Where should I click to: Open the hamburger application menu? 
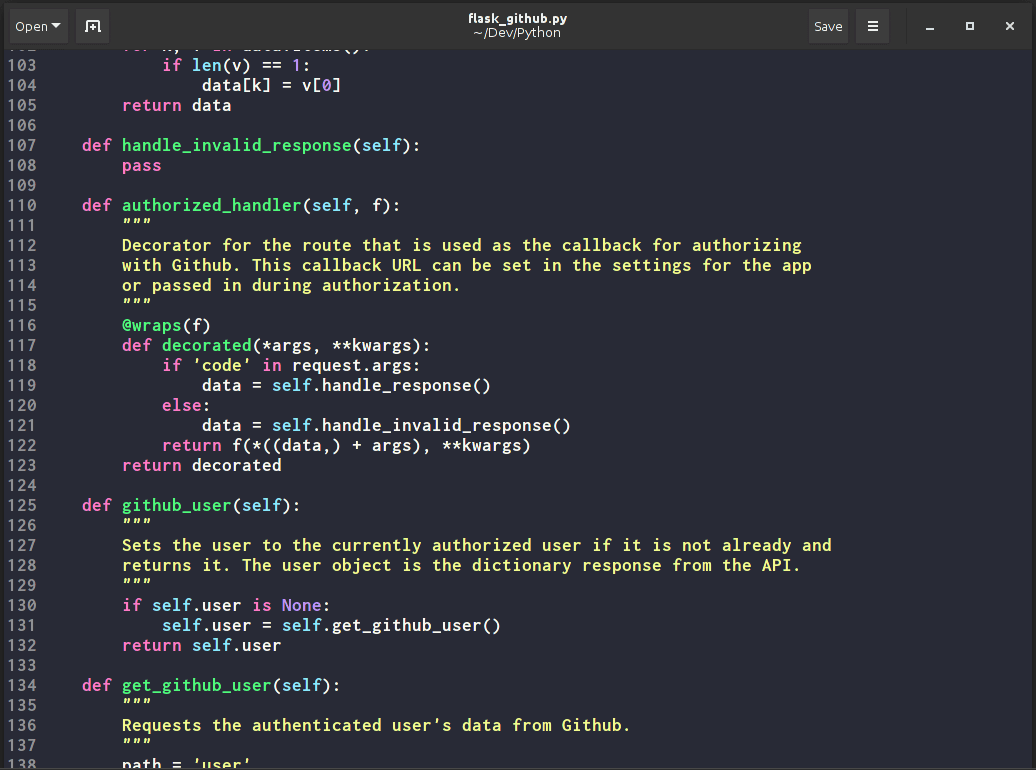(x=872, y=26)
